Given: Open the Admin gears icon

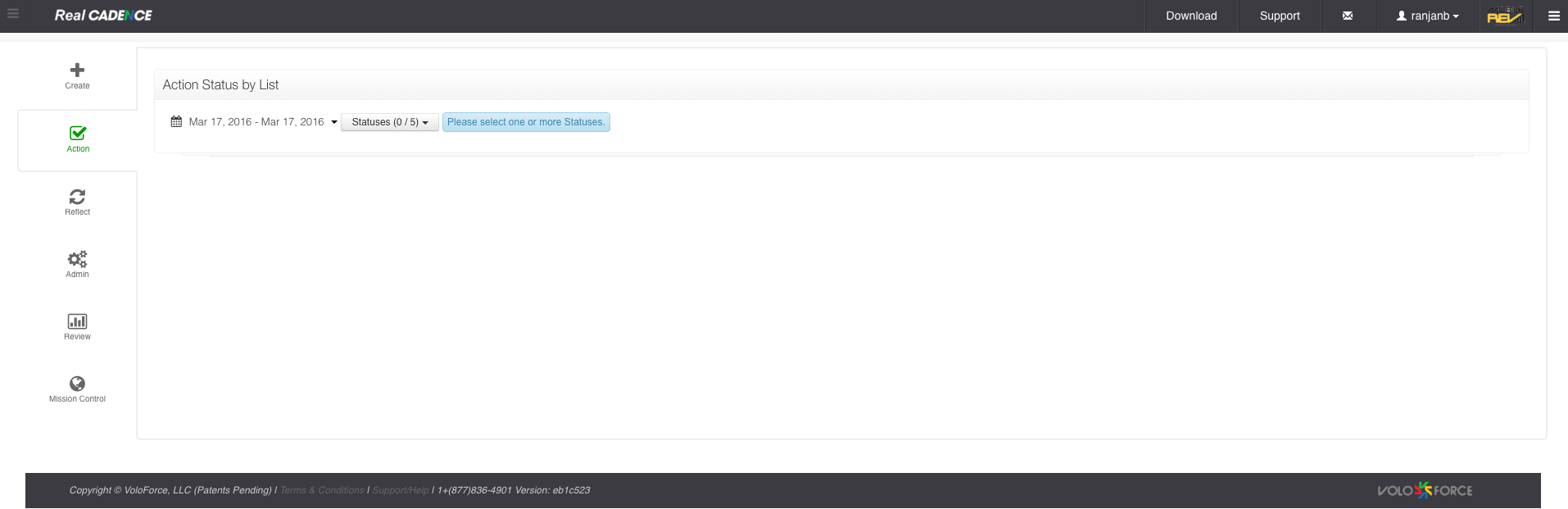Looking at the screenshot, I should tap(77, 259).
